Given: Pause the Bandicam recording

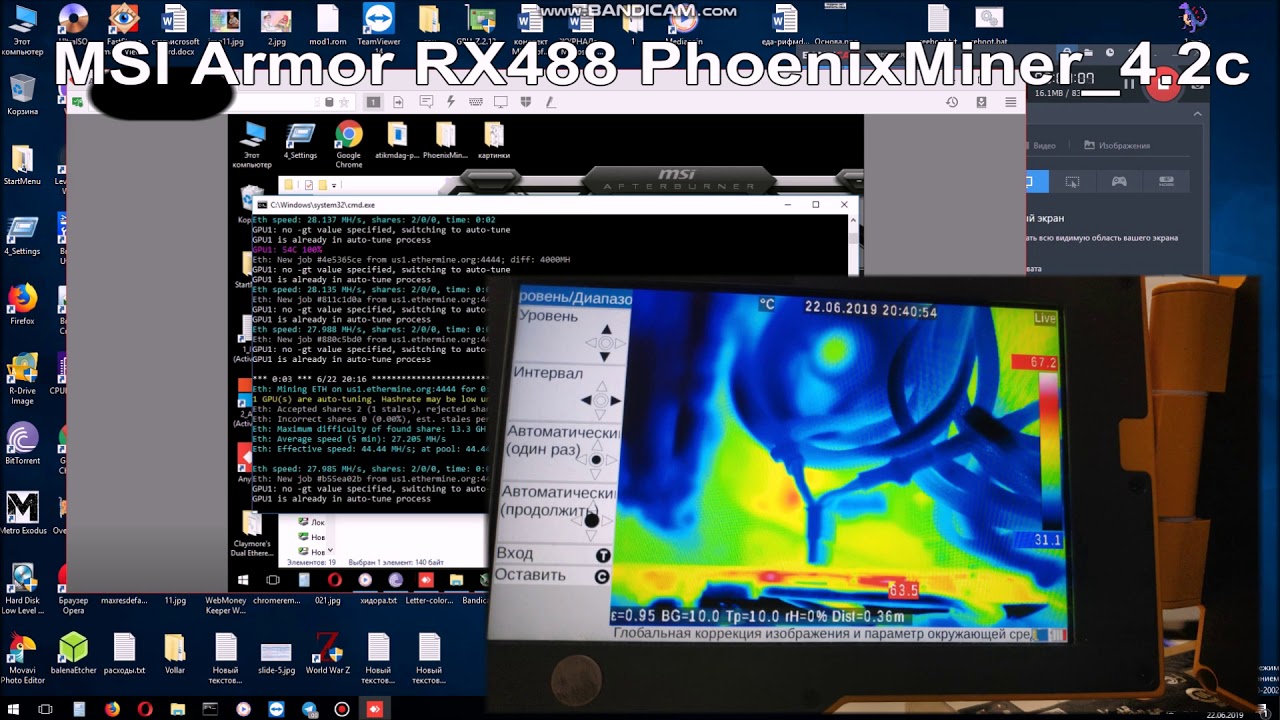Looking at the screenshot, I should 1129,84.
